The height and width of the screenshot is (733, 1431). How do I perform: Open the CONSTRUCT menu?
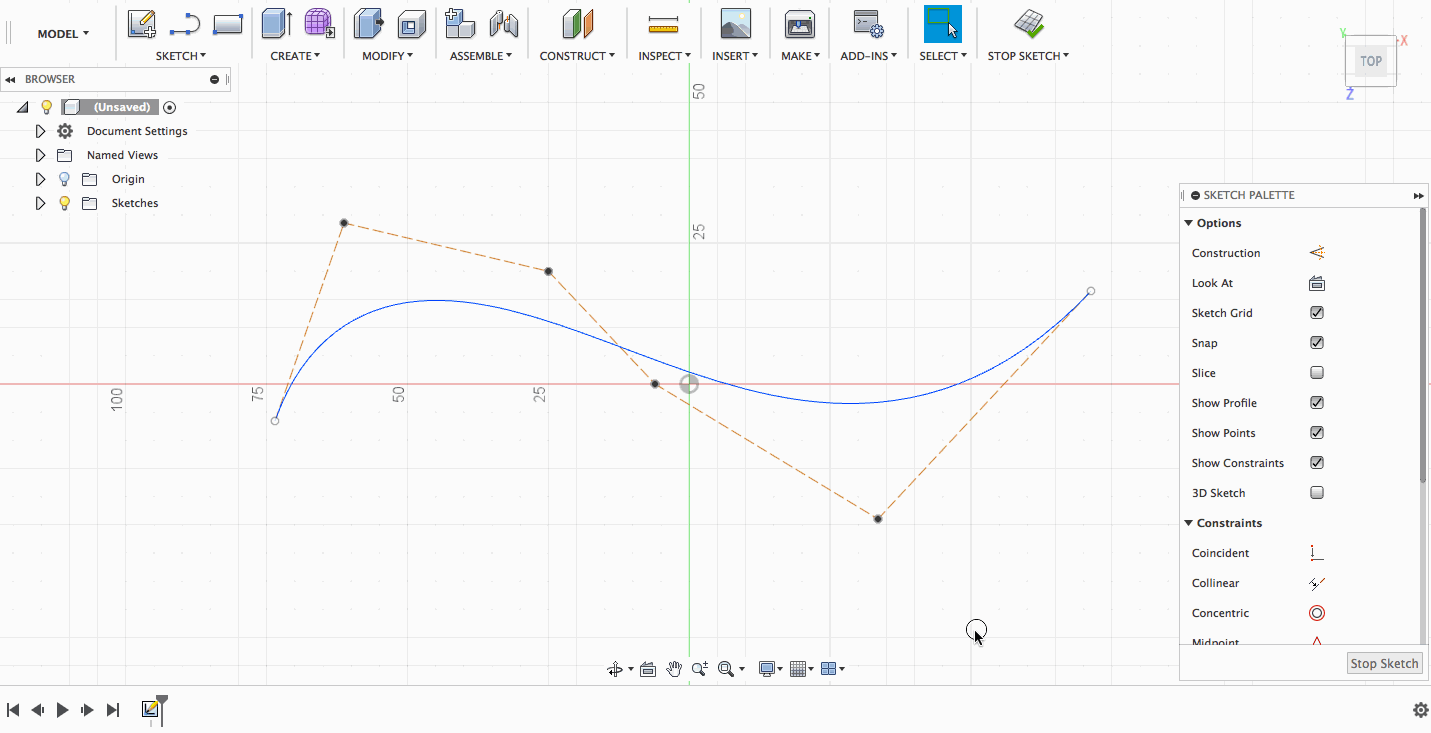click(577, 56)
